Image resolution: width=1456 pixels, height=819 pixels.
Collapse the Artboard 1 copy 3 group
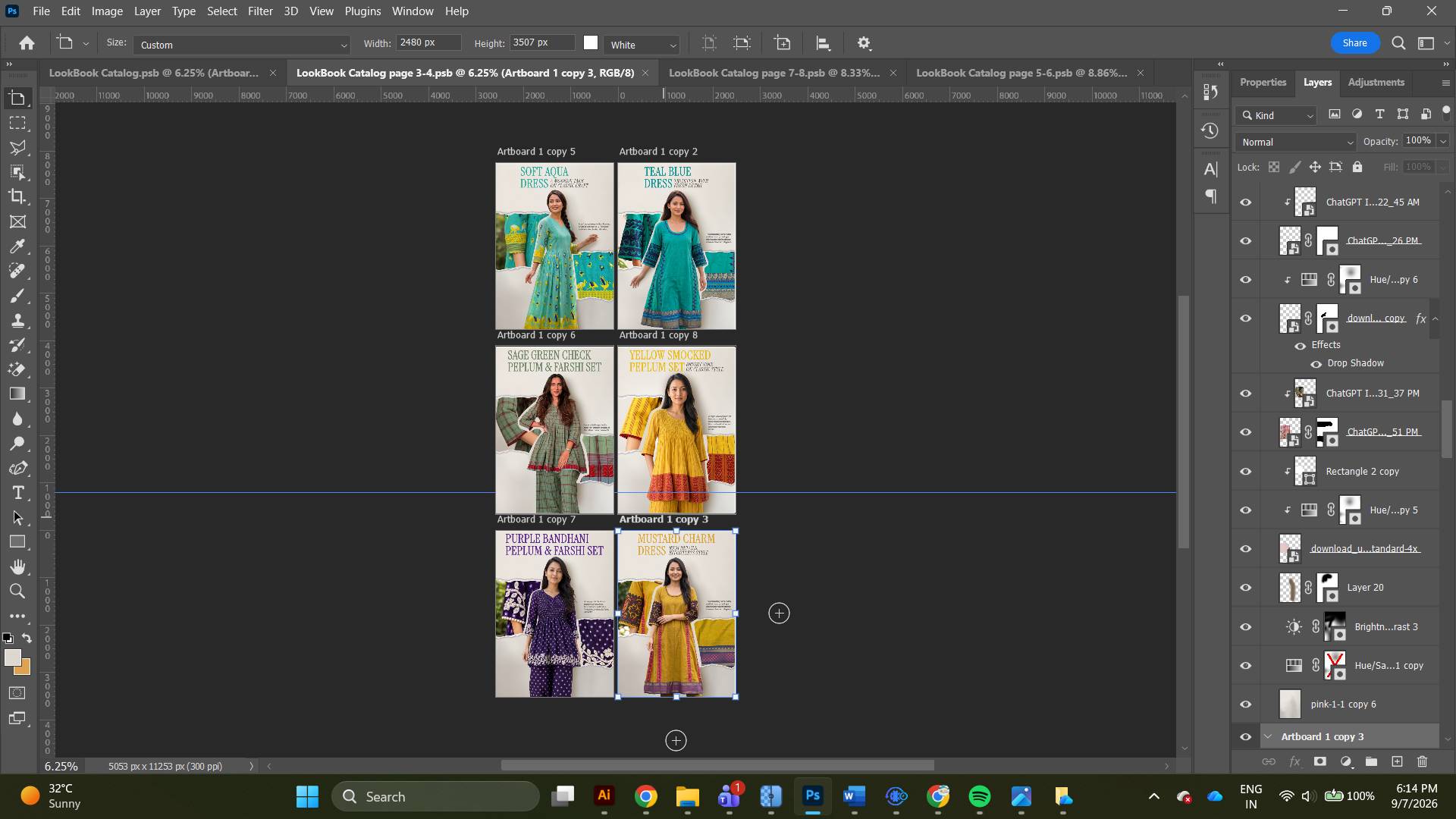(x=1268, y=737)
